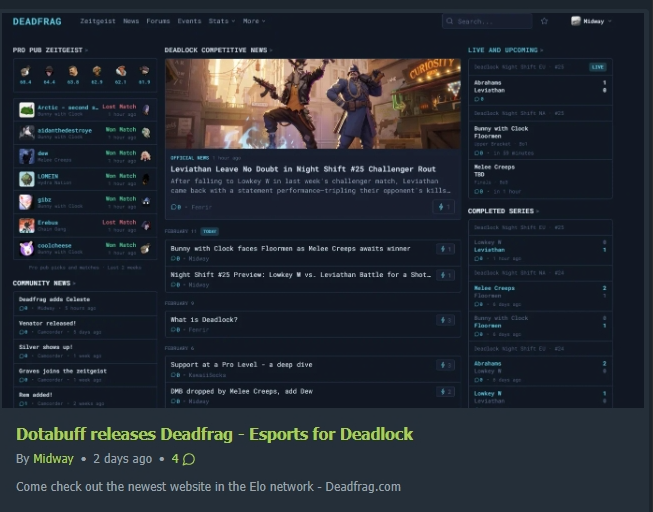653x512 pixels.
Task: Click the dew player avatar
Action: (27, 156)
